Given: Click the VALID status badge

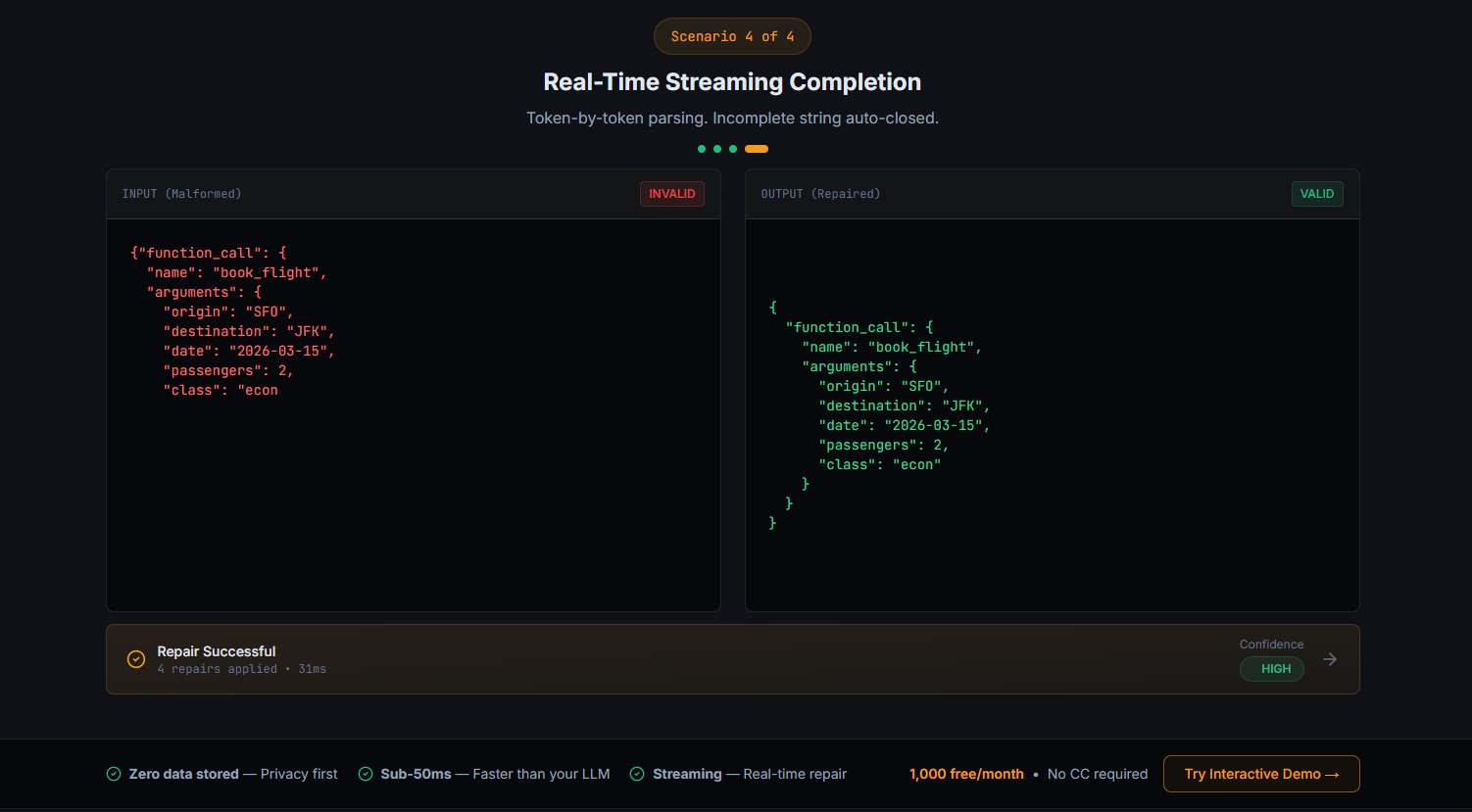Looking at the screenshot, I should (x=1317, y=194).
